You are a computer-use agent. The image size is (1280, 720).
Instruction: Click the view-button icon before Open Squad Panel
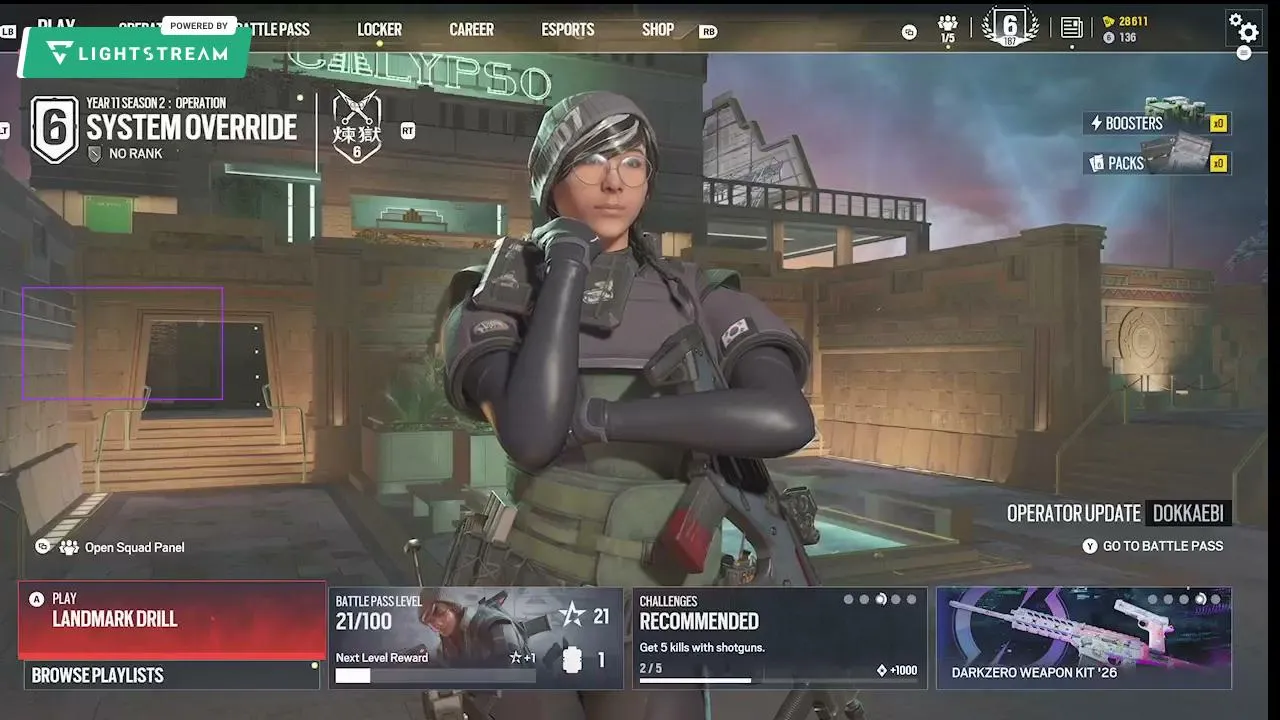(x=43, y=547)
